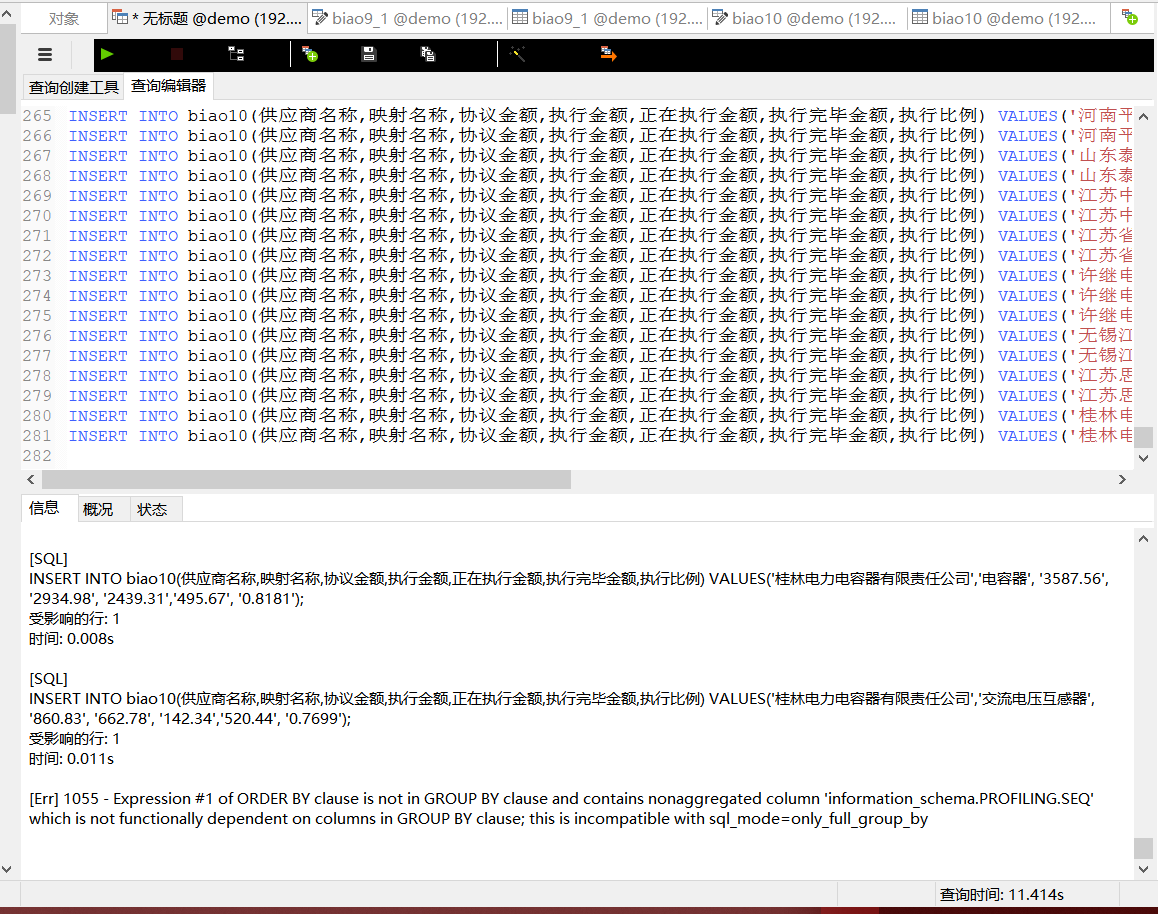1158x914 pixels.
Task: Click line number 270 in the editor
Action: pyautogui.click(x=37, y=216)
